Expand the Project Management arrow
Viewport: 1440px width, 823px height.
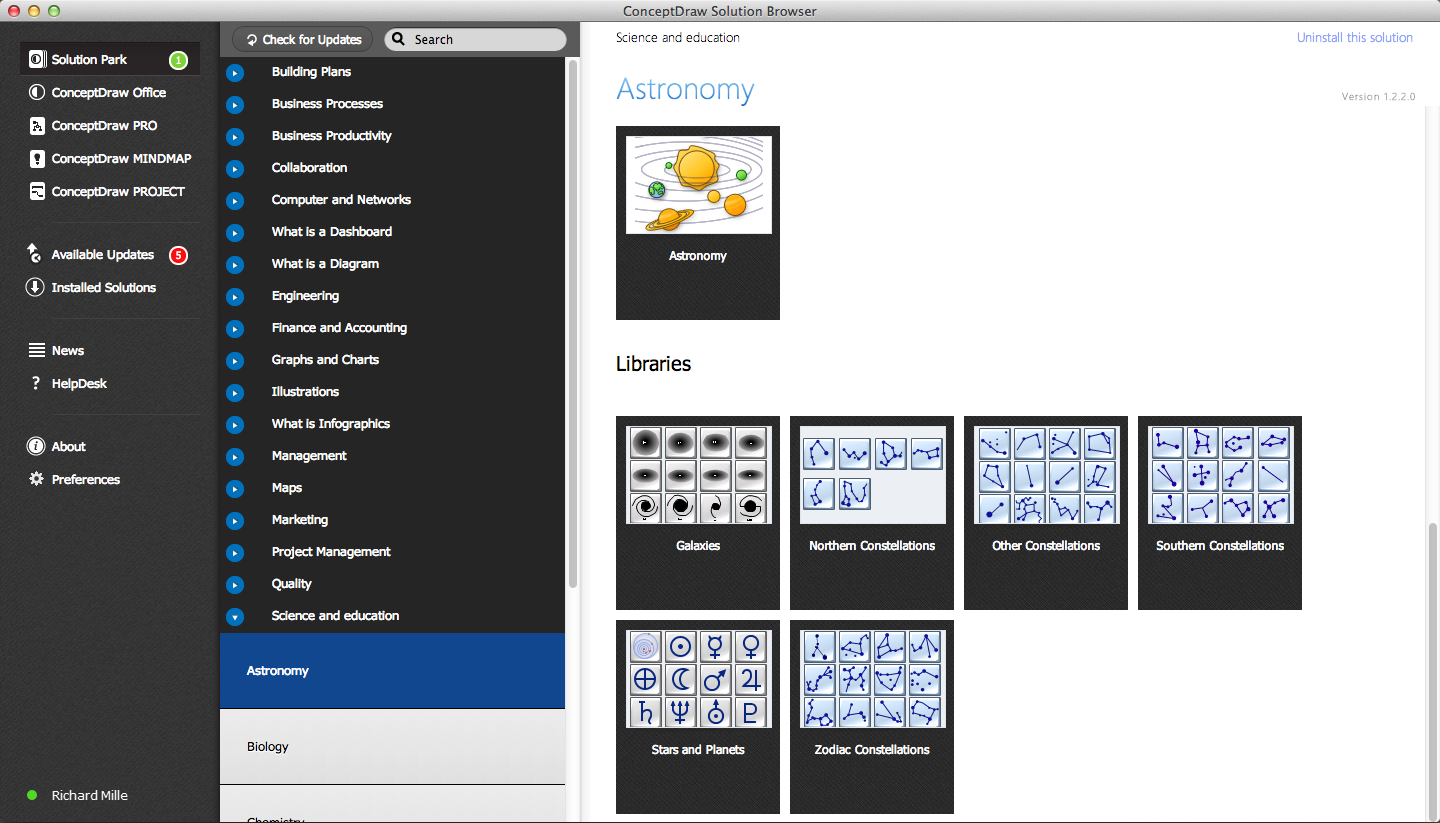point(235,552)
